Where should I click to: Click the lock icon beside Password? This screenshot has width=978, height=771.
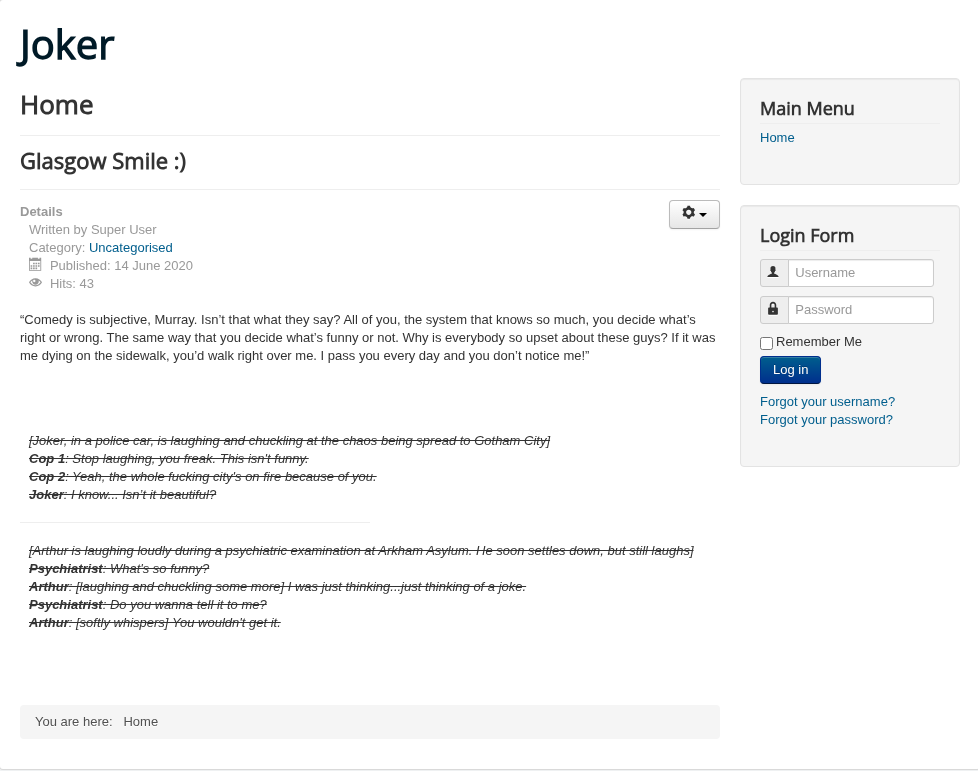pos(773,309)
